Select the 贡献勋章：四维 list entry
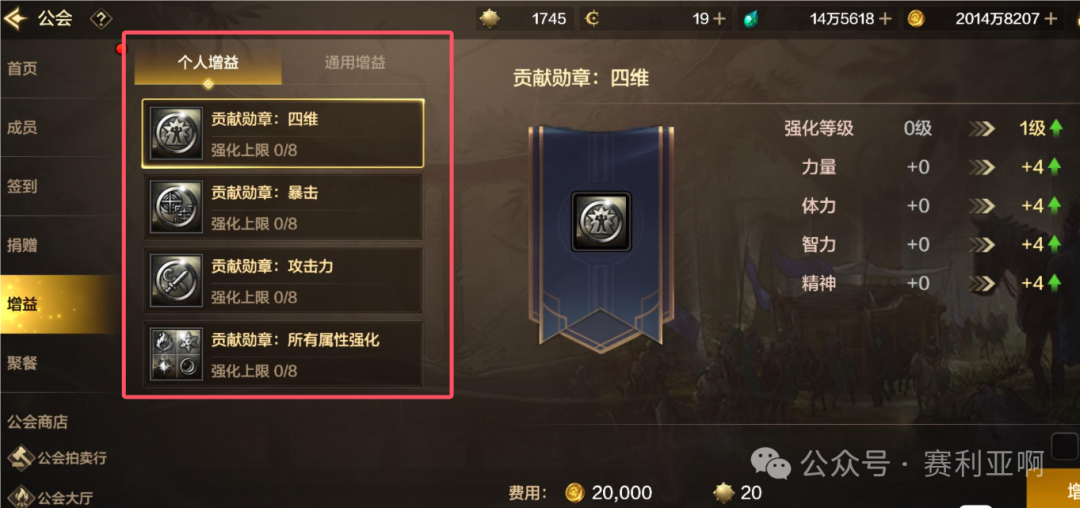The width and height of the screenshot is (1080, 508). (282, 134)
